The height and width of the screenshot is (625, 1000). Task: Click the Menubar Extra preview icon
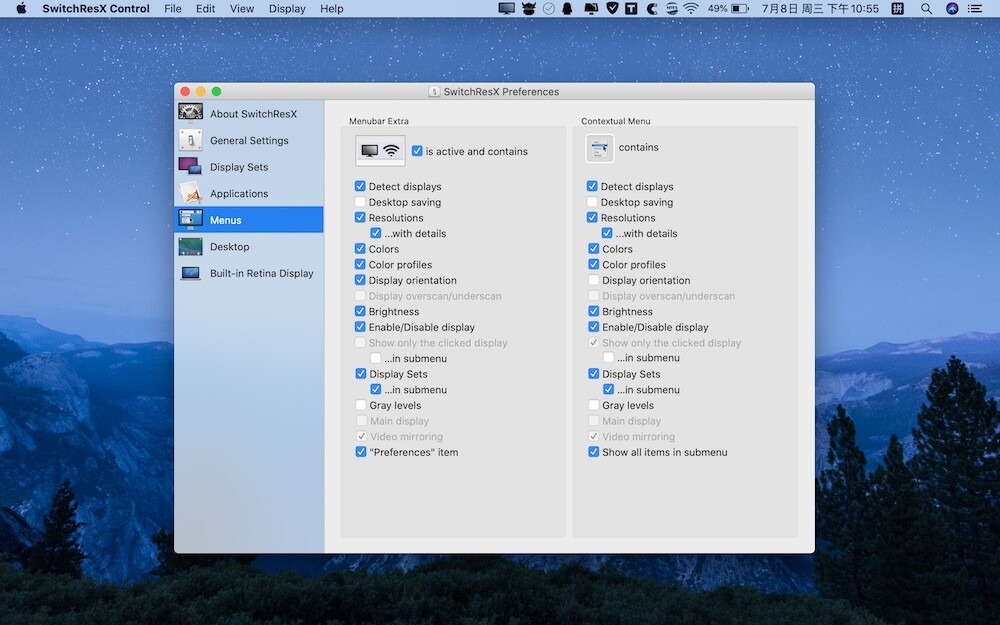click(x=380, y=151)
